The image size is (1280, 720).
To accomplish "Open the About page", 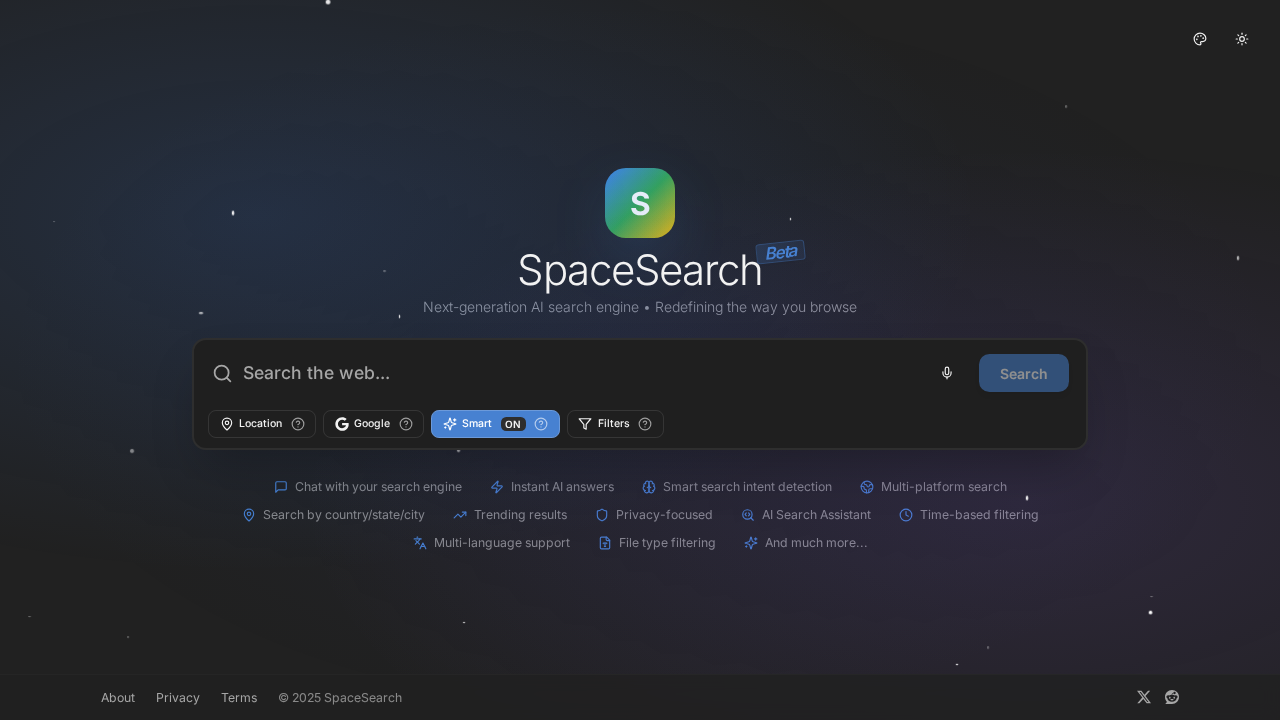I will coord(118,697).
